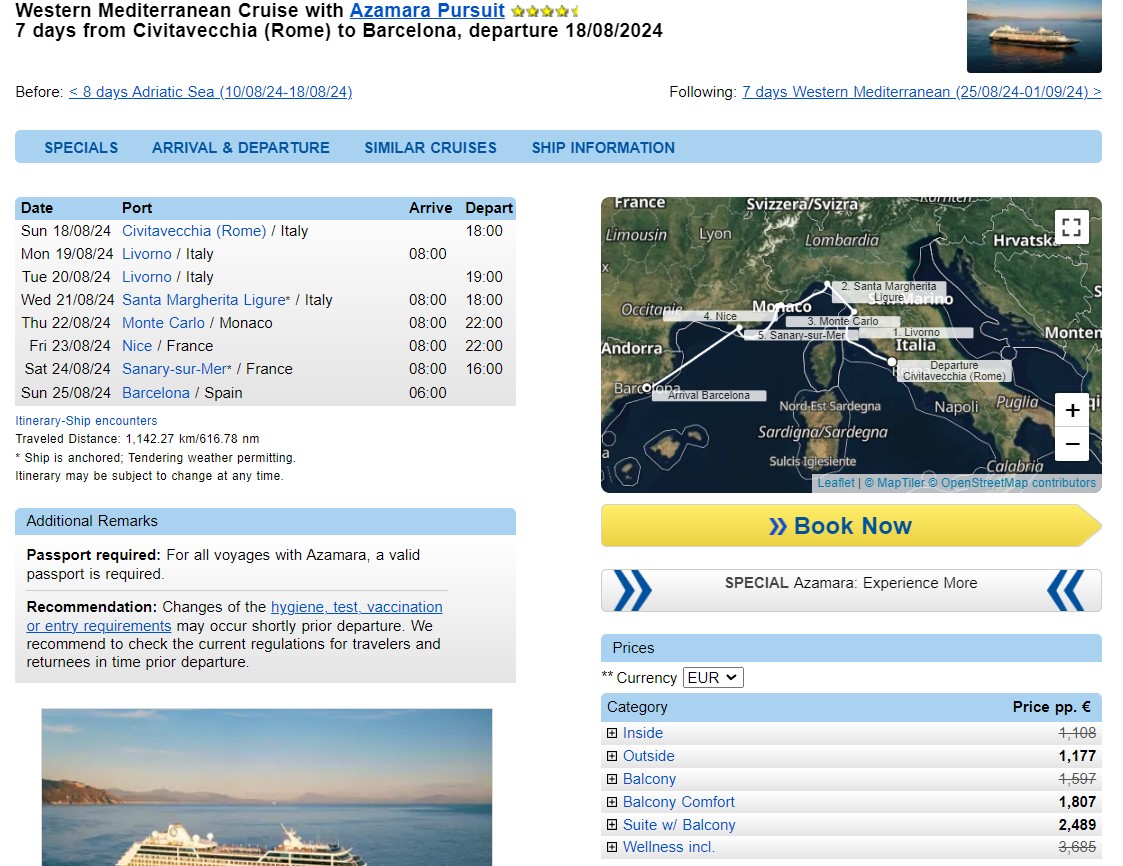
Task: Select the Outside price 1,177
Action: tap(1077, 756)
